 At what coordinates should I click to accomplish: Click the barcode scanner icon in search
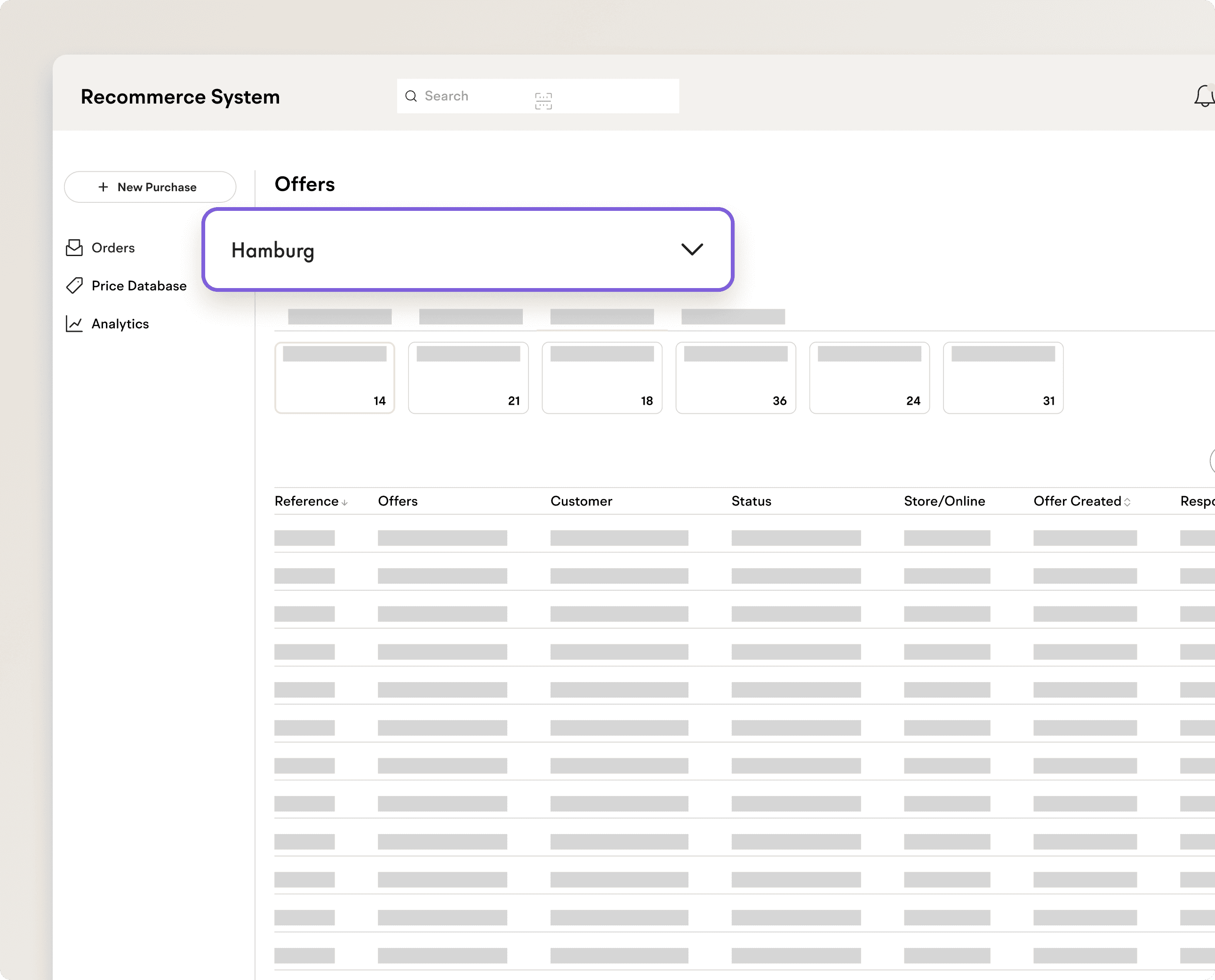coord(543,101)
